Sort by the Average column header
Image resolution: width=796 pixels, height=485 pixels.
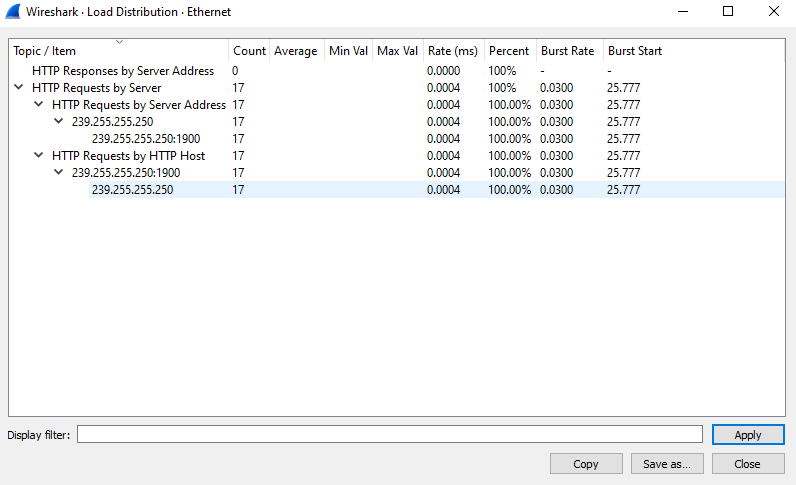tap(296, 51)
